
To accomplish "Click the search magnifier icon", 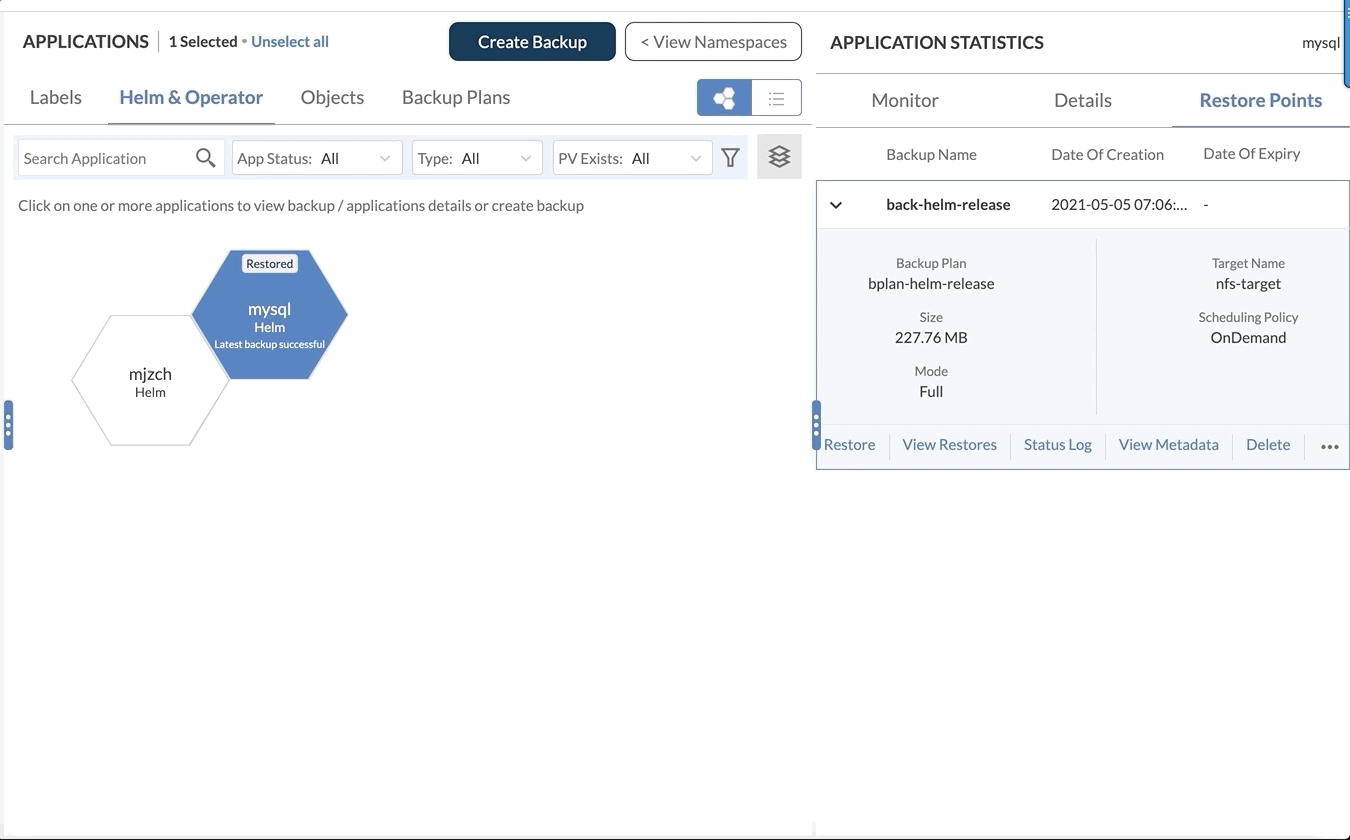I will (x=205, y=158).
